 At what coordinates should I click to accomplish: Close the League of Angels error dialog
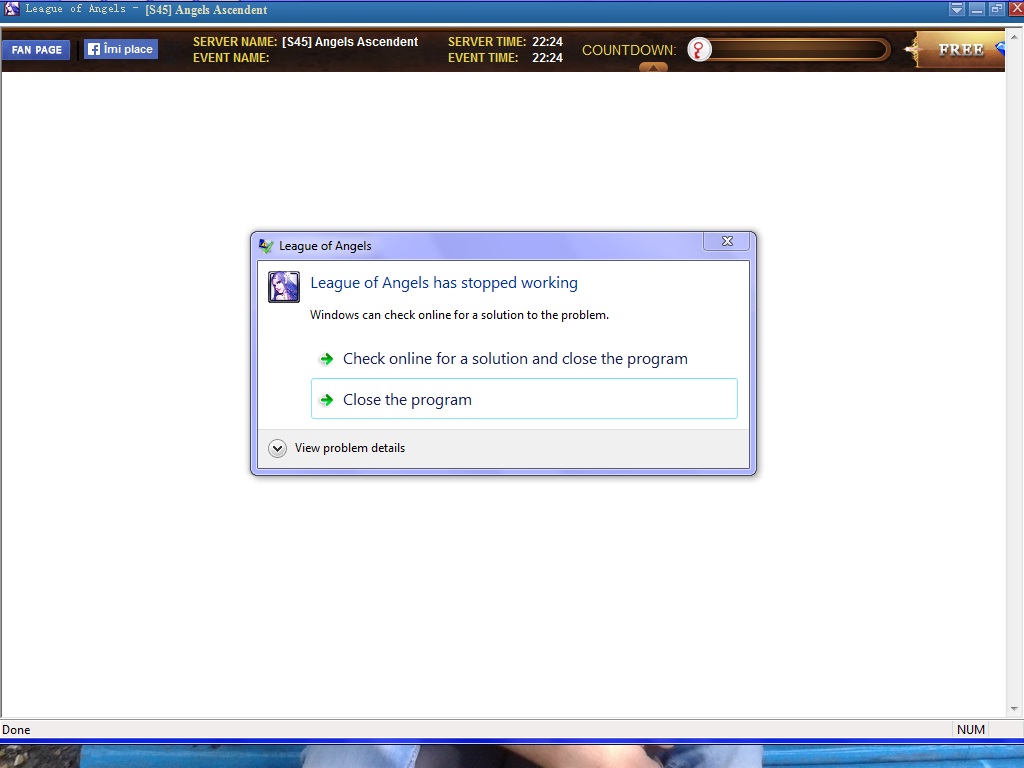(727, 241)
